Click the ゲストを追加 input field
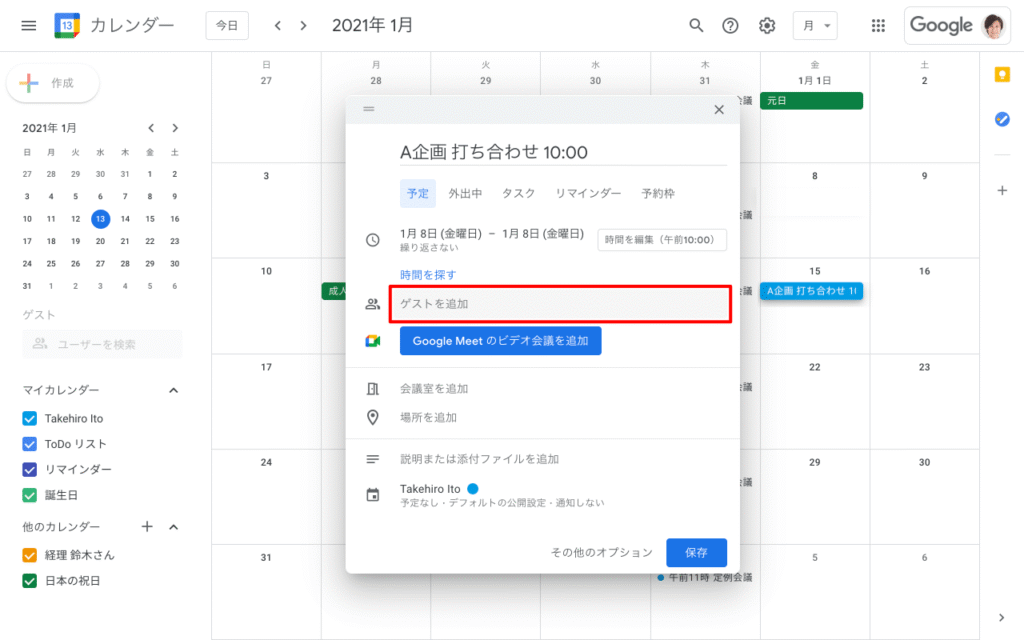 click(x=560, y=304)
